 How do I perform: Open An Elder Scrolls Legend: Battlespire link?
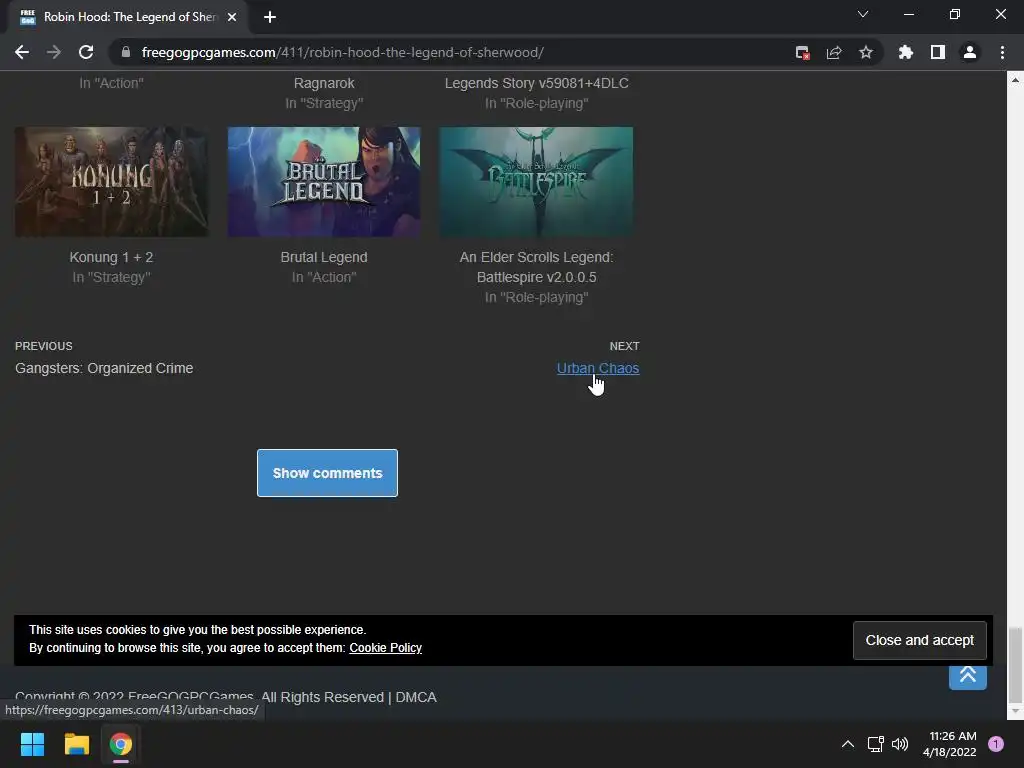click(536, 267)
